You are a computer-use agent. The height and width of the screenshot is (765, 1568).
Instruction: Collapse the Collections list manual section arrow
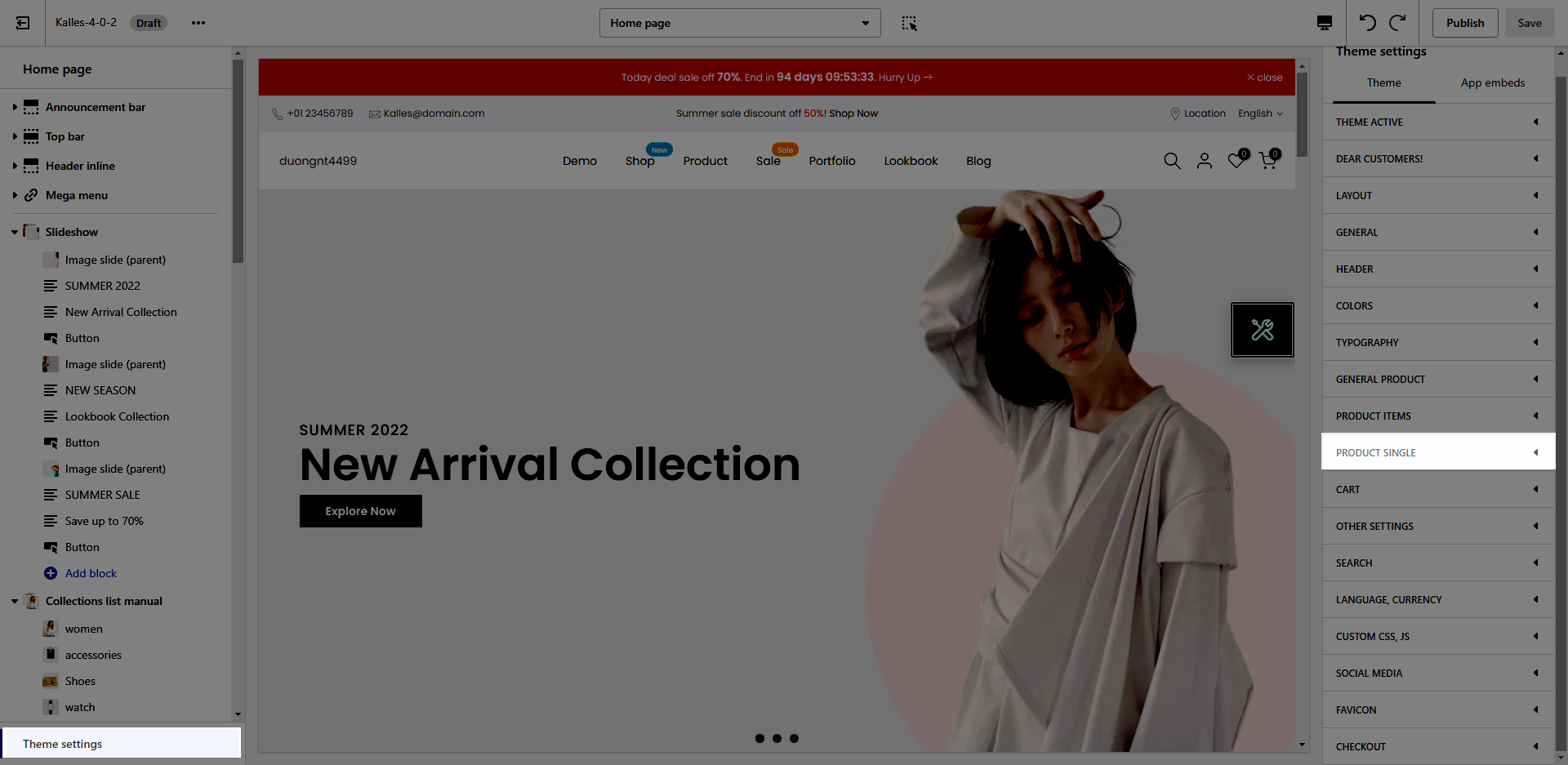click(x=15, y=601)
